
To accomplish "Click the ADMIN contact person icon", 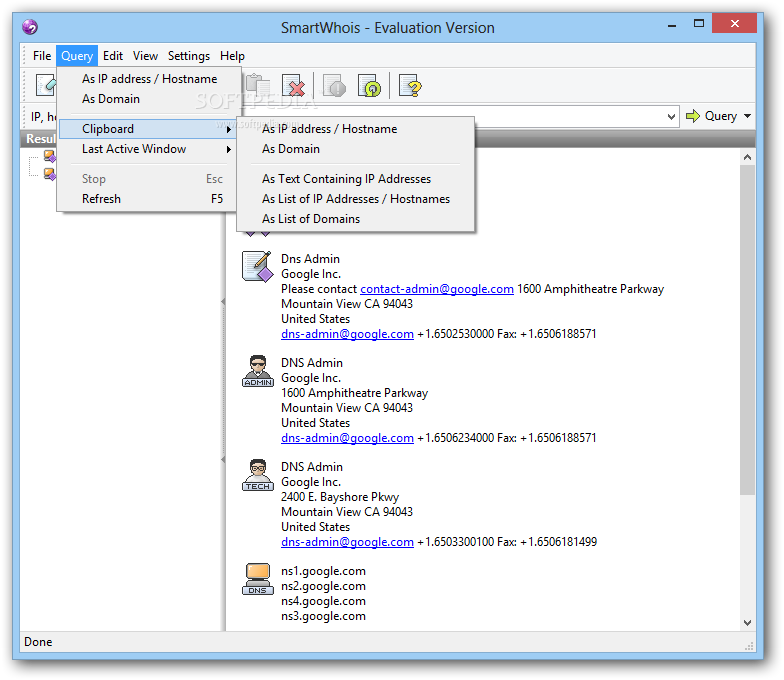I will [x=258, y=371].
